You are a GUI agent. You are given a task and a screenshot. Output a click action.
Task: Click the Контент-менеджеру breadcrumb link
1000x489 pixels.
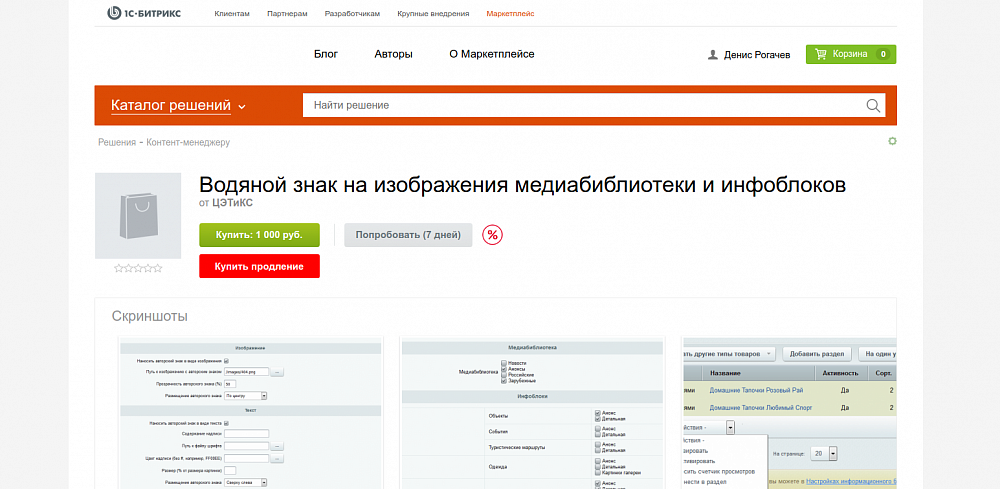click(188, 142)
